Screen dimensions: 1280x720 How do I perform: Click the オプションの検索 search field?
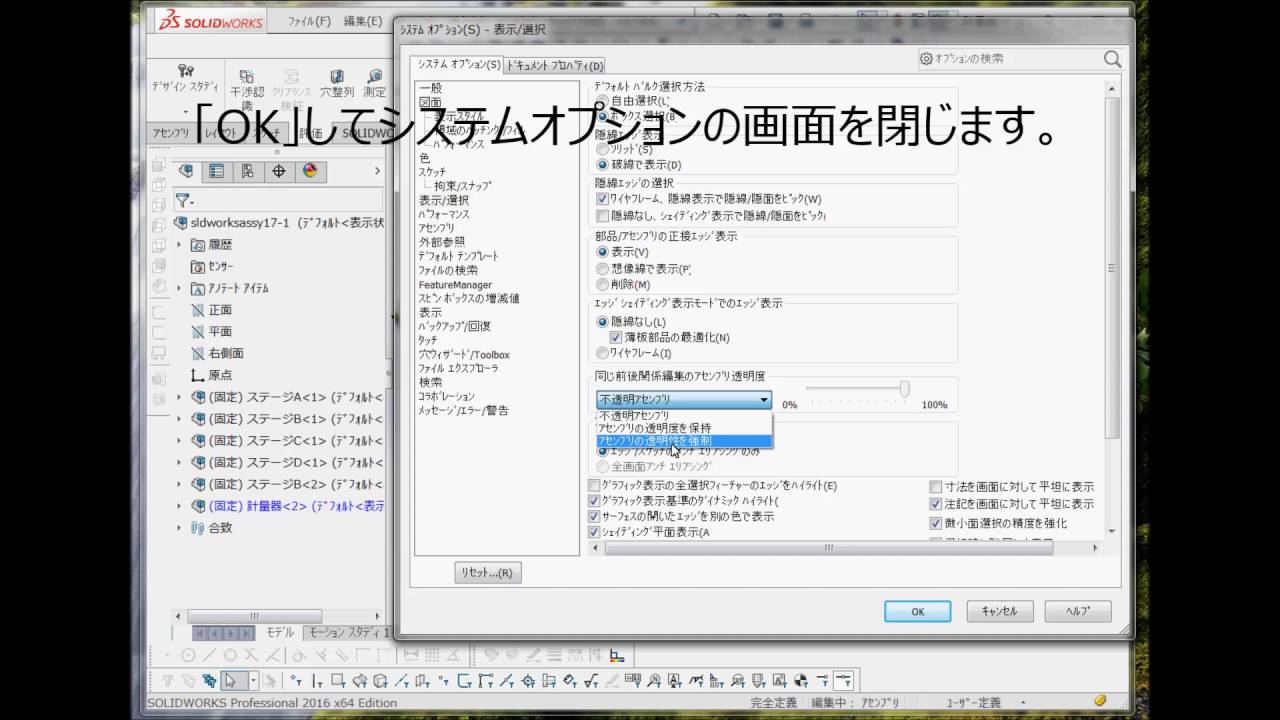(1010, 59)
